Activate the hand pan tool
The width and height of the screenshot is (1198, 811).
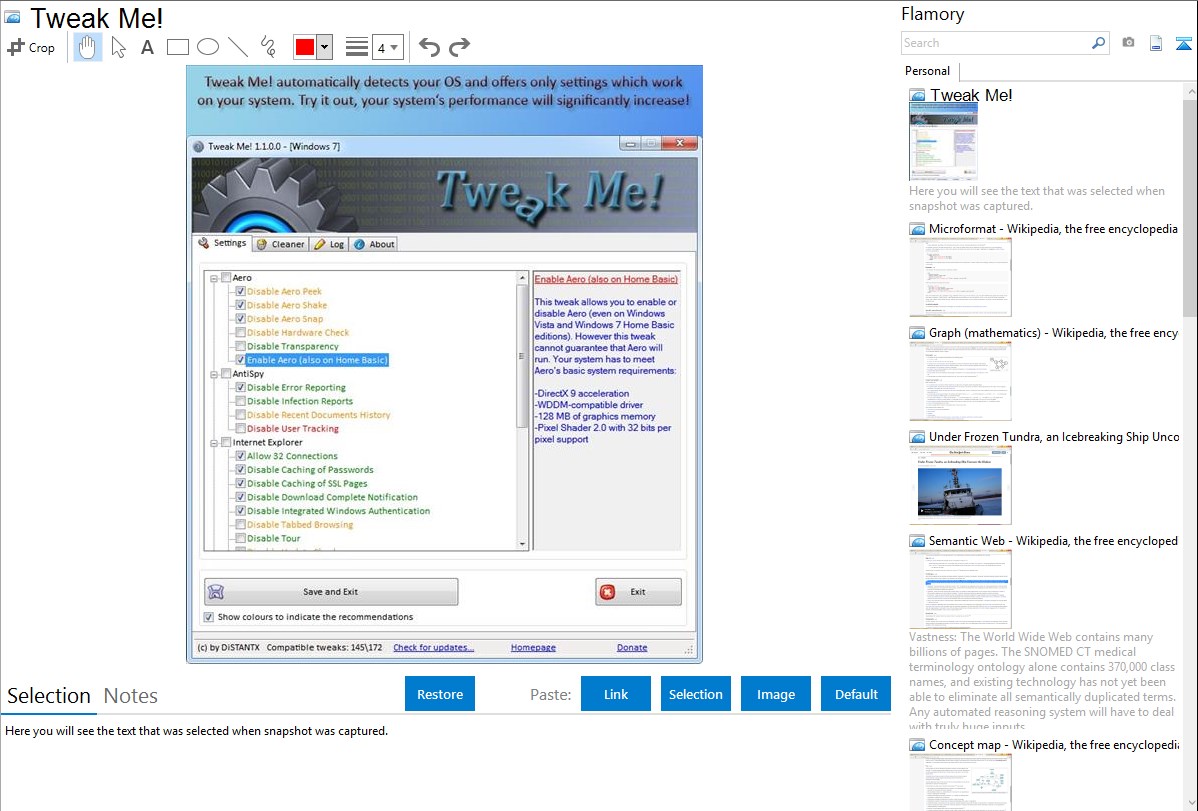coord(87,47)
